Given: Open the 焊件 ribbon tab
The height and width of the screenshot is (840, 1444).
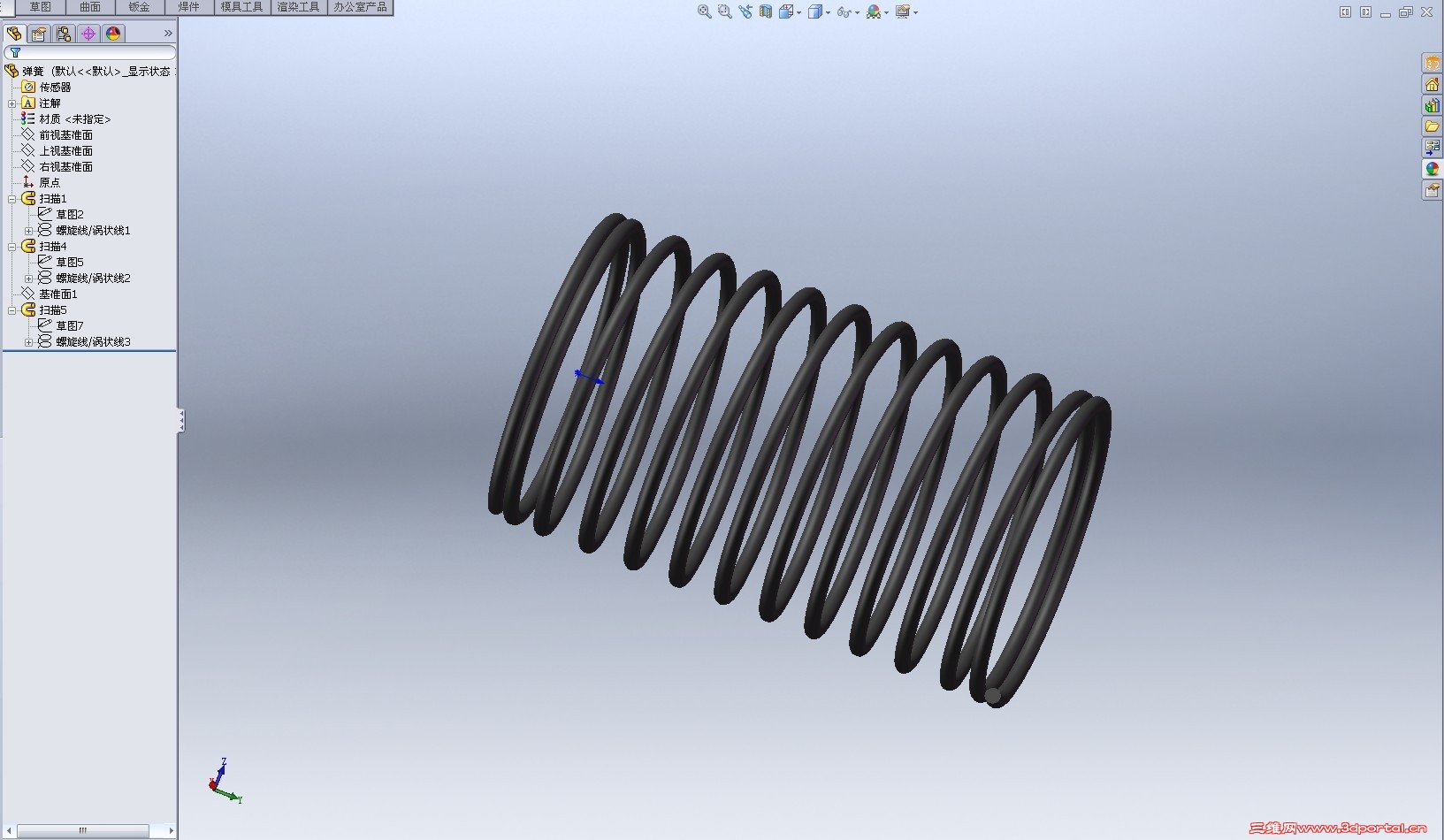Looking at the screenshot, I should 189,7.
